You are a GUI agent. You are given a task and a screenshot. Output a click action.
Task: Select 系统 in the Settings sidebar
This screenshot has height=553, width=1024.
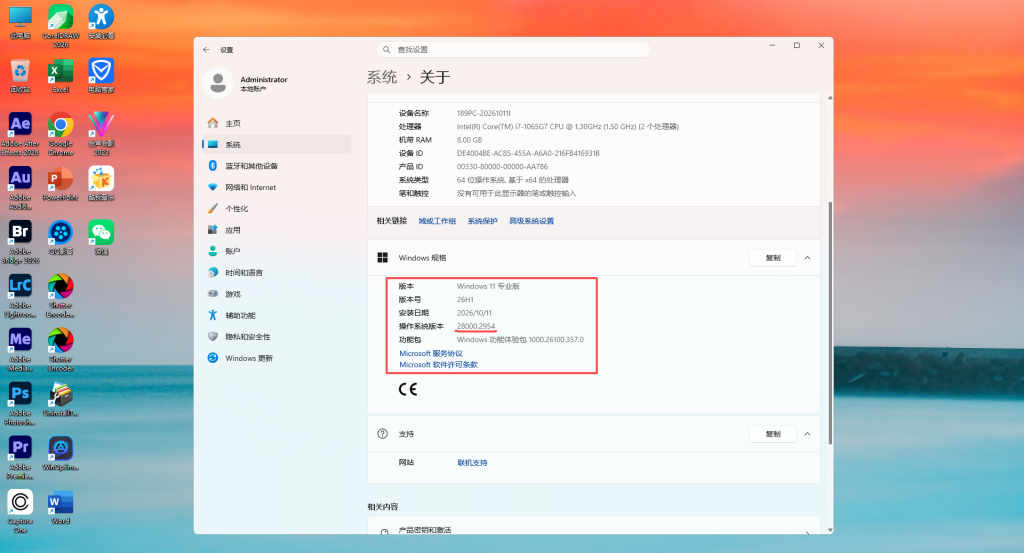pos(277,144)
